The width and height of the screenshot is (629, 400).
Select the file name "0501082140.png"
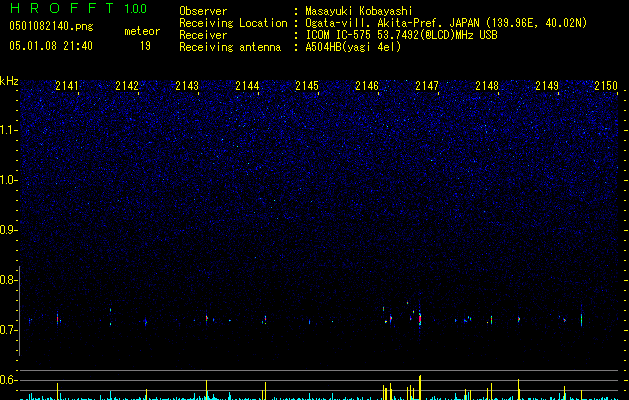click(x=51, y=26)
